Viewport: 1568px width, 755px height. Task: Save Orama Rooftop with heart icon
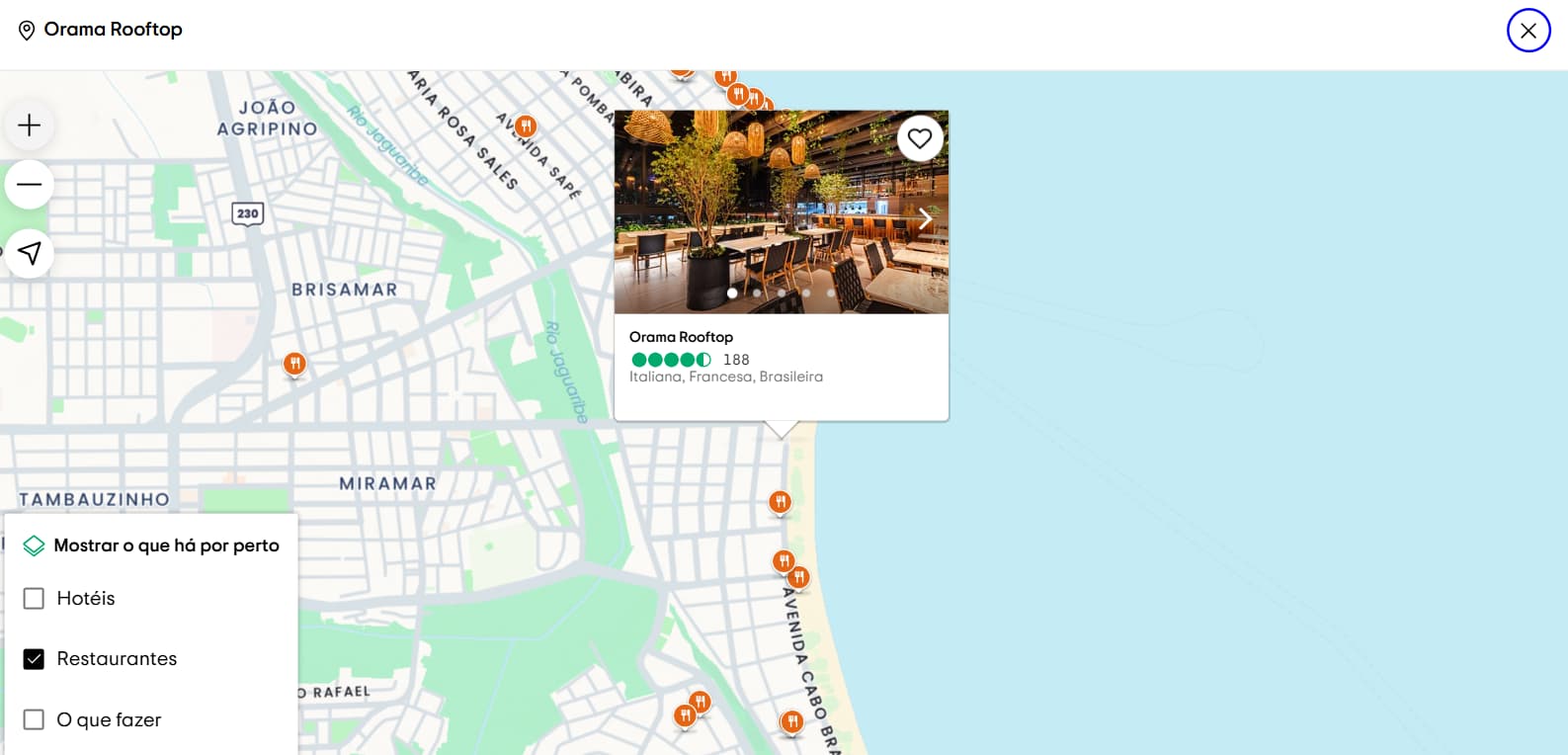(x=920, y=139)
